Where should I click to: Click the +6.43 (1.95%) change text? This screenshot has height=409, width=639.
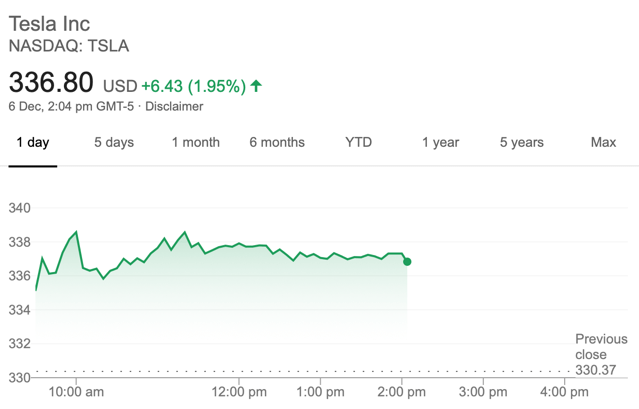[x=193, y=87]
